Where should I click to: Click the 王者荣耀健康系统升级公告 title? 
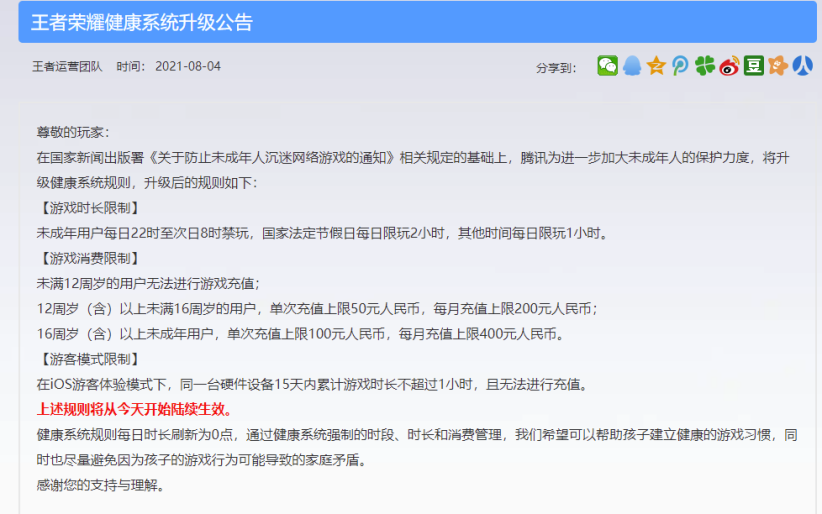click(142, 23)
